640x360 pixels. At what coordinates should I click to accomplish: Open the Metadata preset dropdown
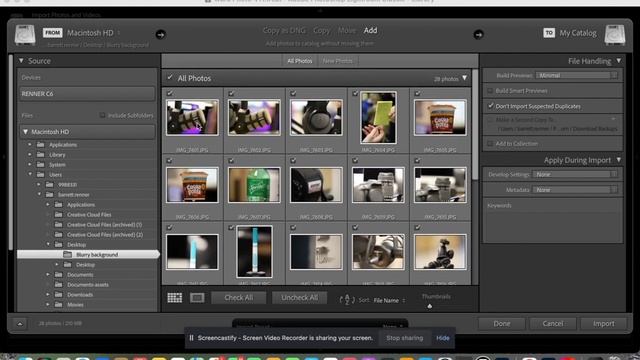575,190
